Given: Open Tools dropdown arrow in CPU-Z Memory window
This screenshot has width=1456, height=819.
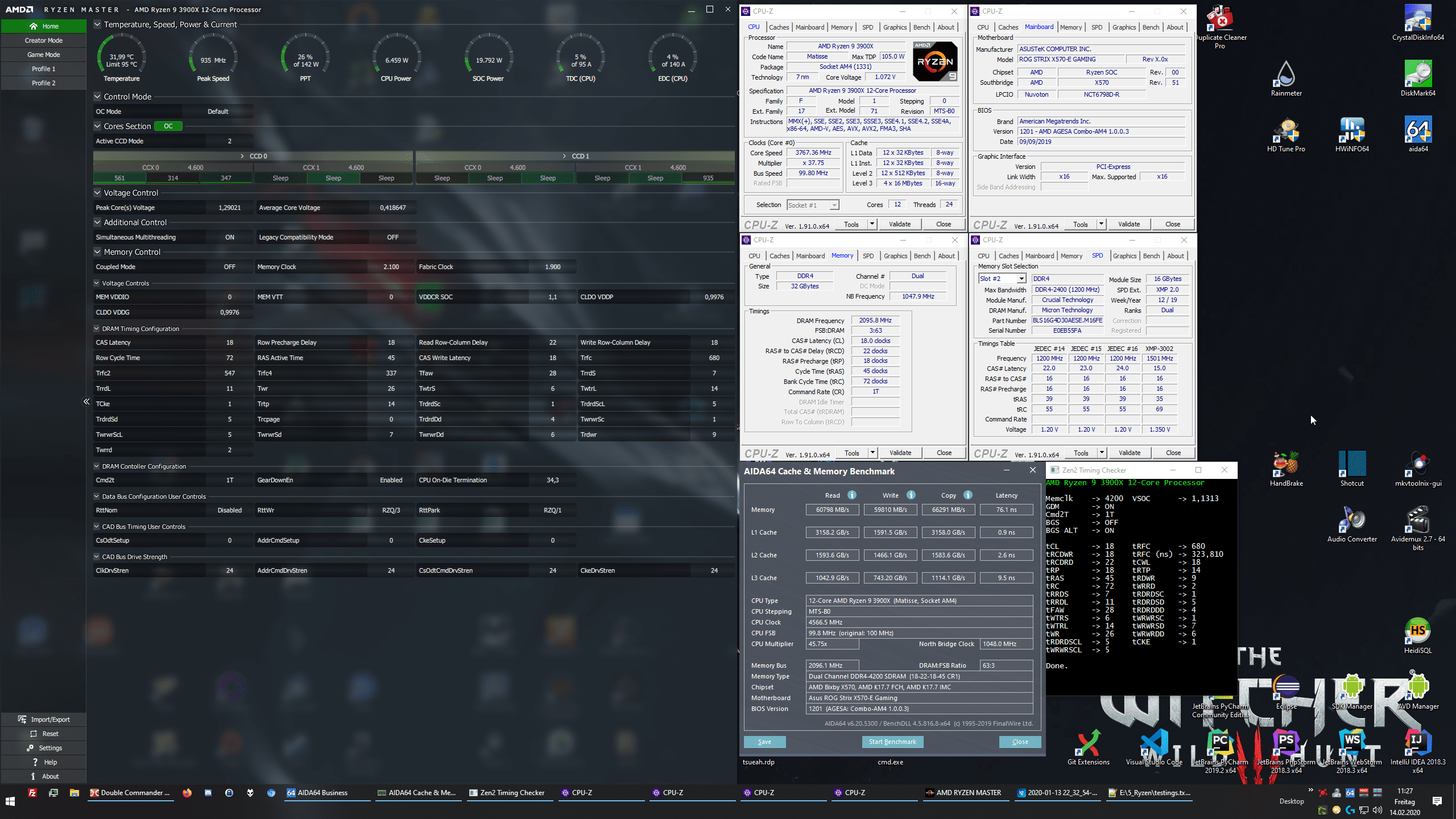Looking at the screenshot, I should coord(872,453).
